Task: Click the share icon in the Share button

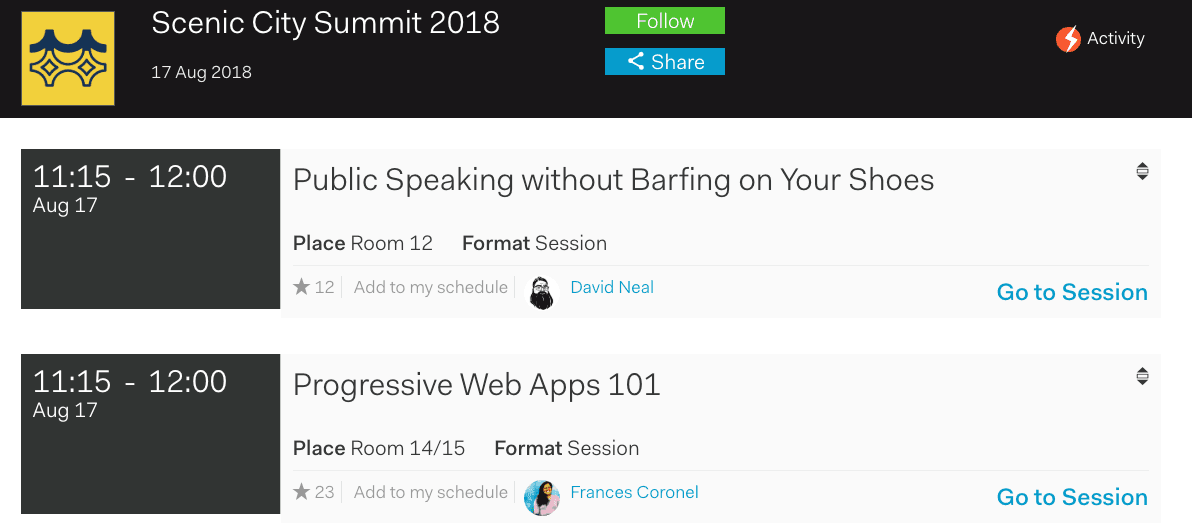Action: click(636, 62)
